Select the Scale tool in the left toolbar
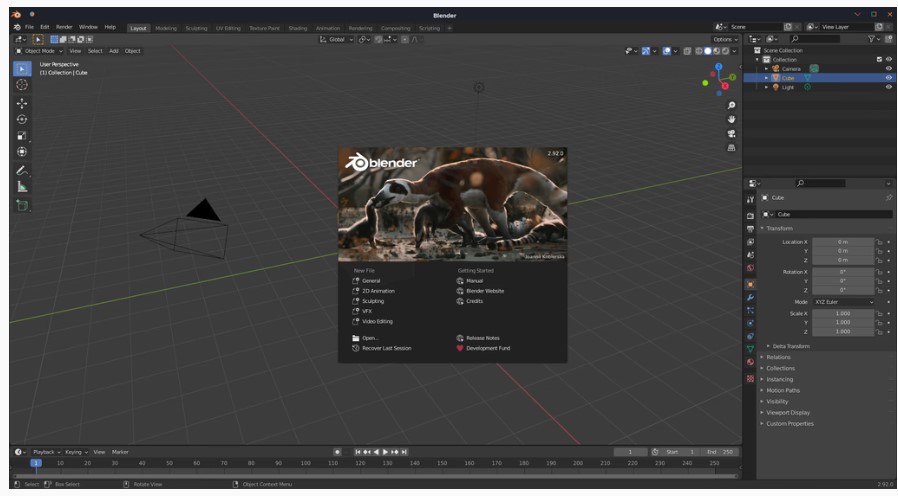The height and width of the screenshot is (496, 898). 22,136
